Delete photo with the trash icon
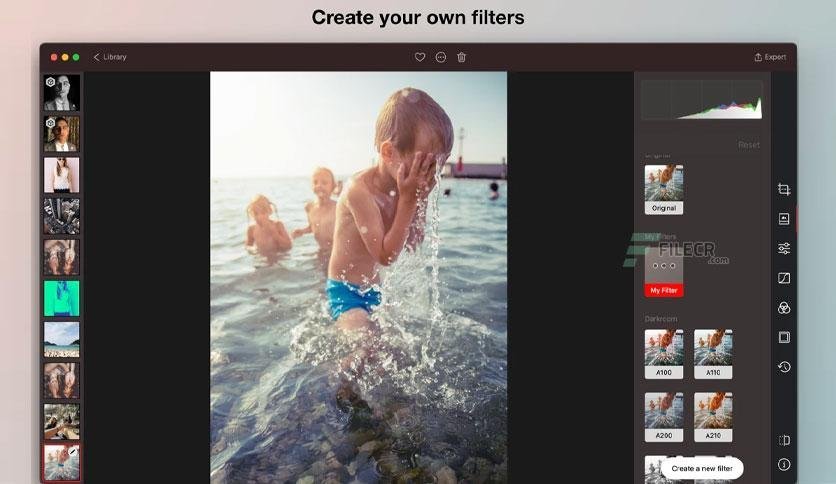Screen dimensions: 836x484 click(461, 57)
